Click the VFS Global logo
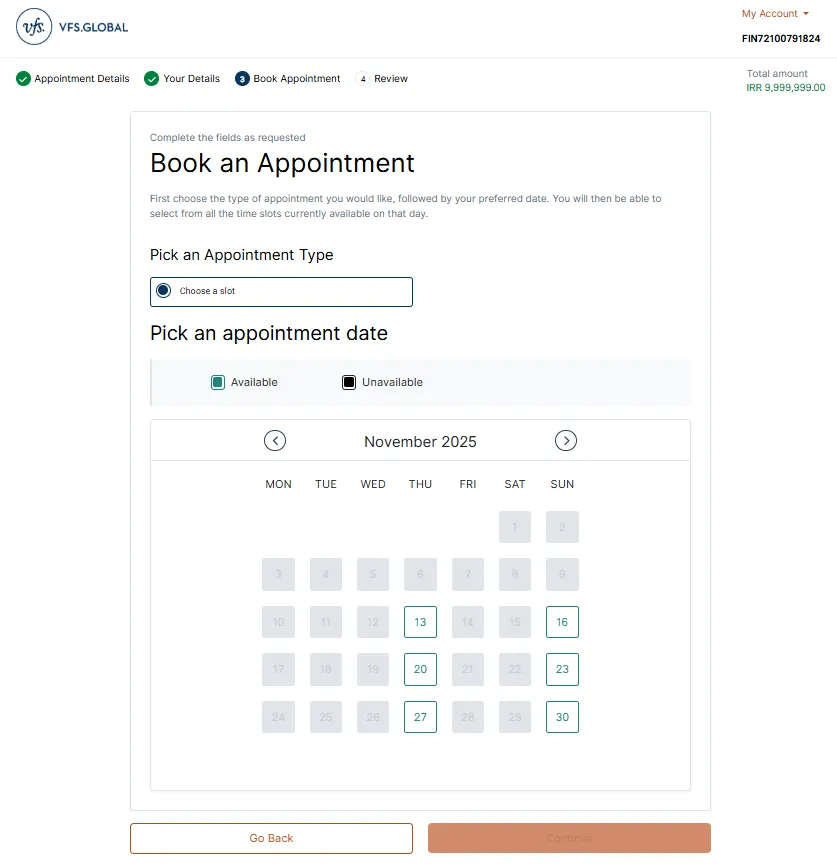837x866 pixels. (72, 27)
